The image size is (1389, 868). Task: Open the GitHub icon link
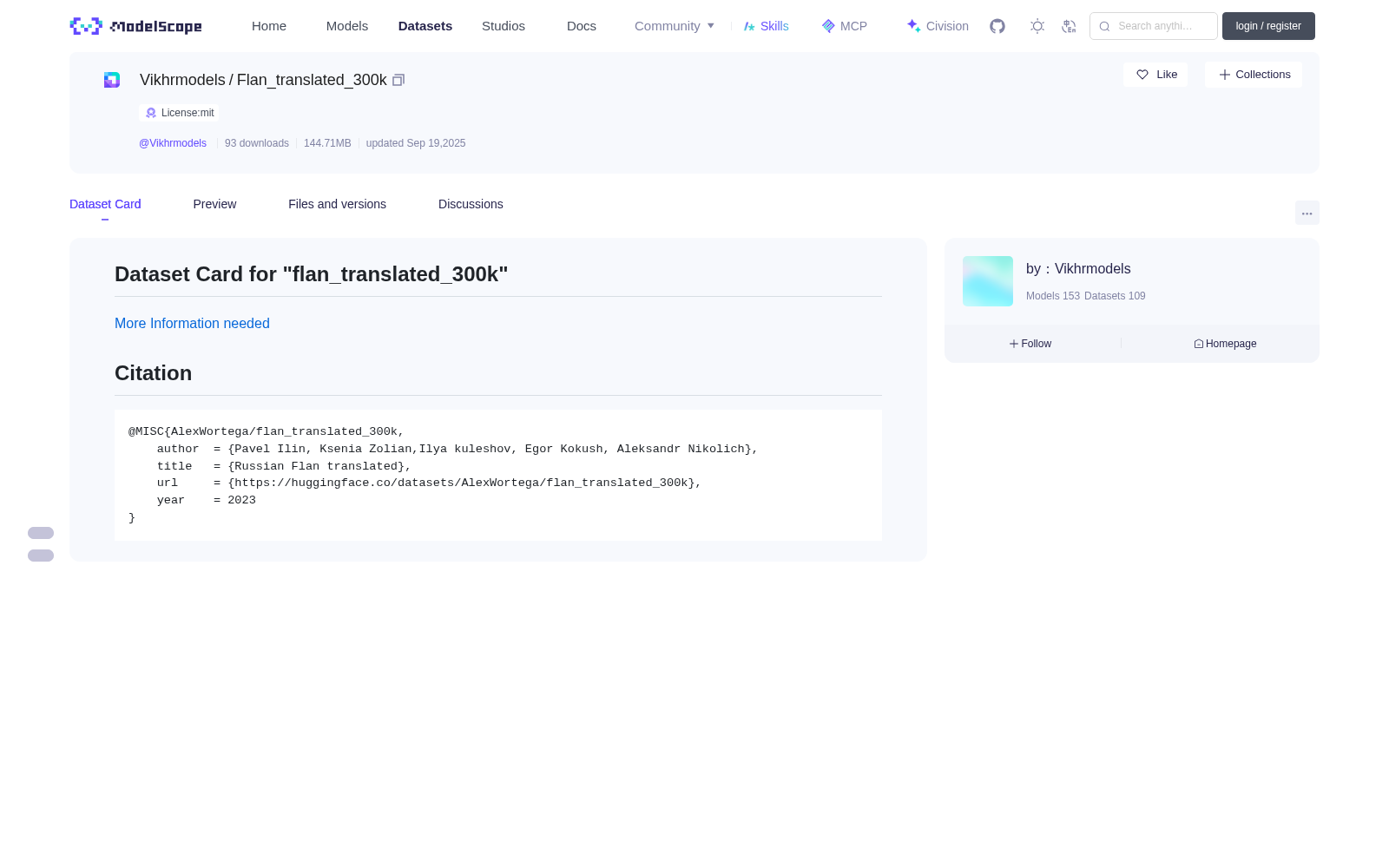pos(997,26)
